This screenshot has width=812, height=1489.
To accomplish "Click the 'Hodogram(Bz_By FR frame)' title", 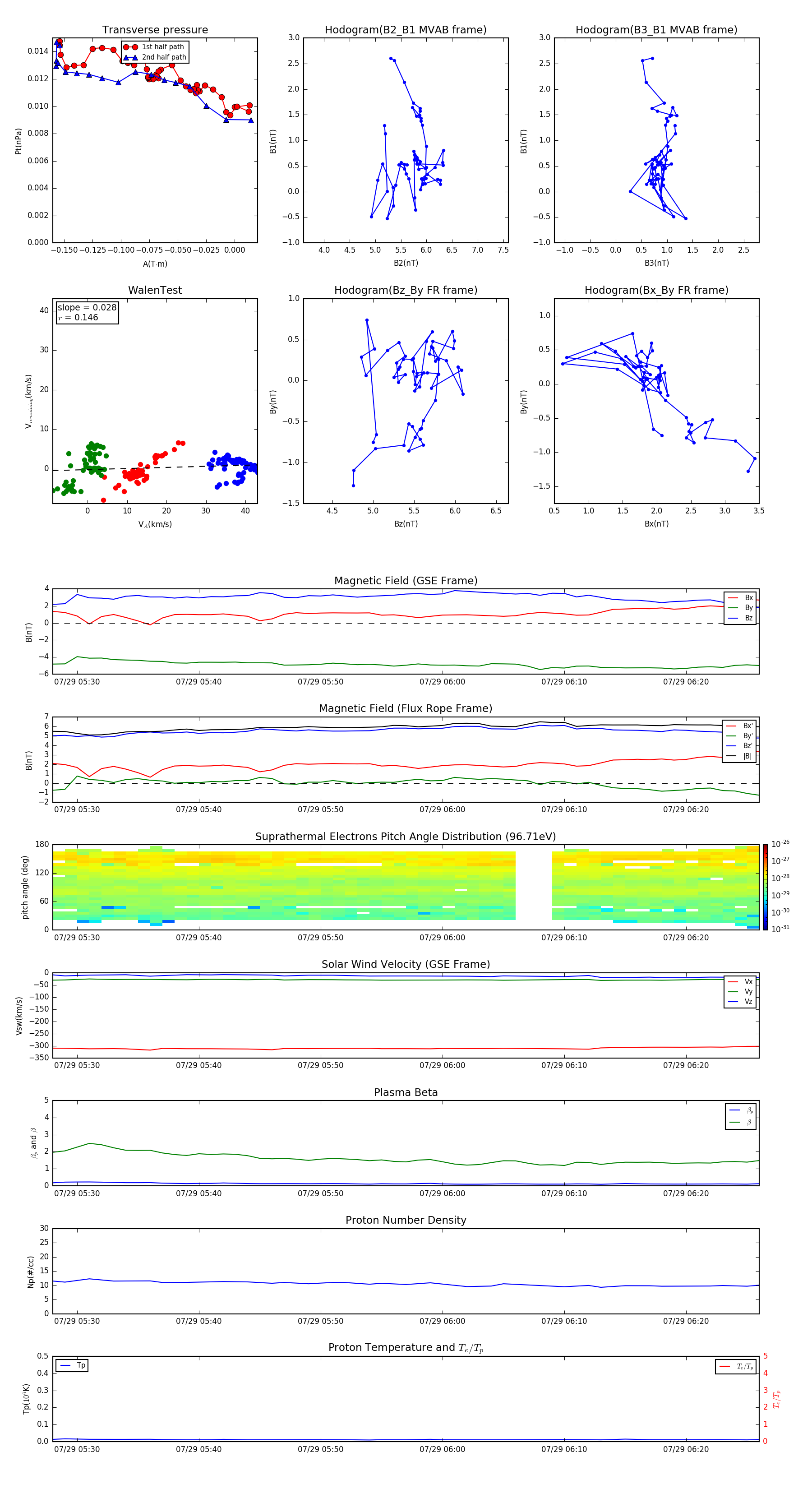I will (x=406, y=290).
